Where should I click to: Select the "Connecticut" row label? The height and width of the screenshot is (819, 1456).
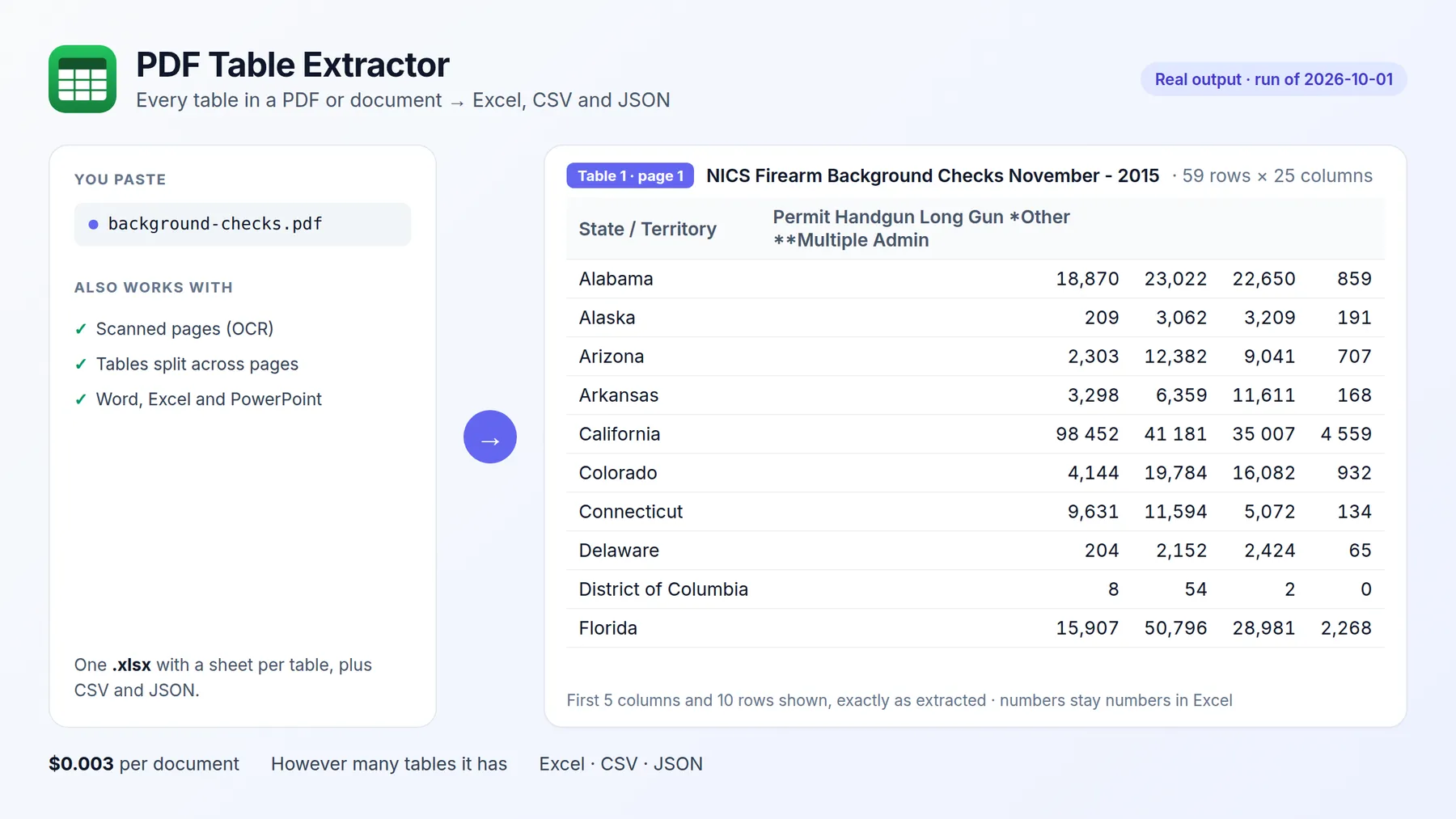point(631,512)
